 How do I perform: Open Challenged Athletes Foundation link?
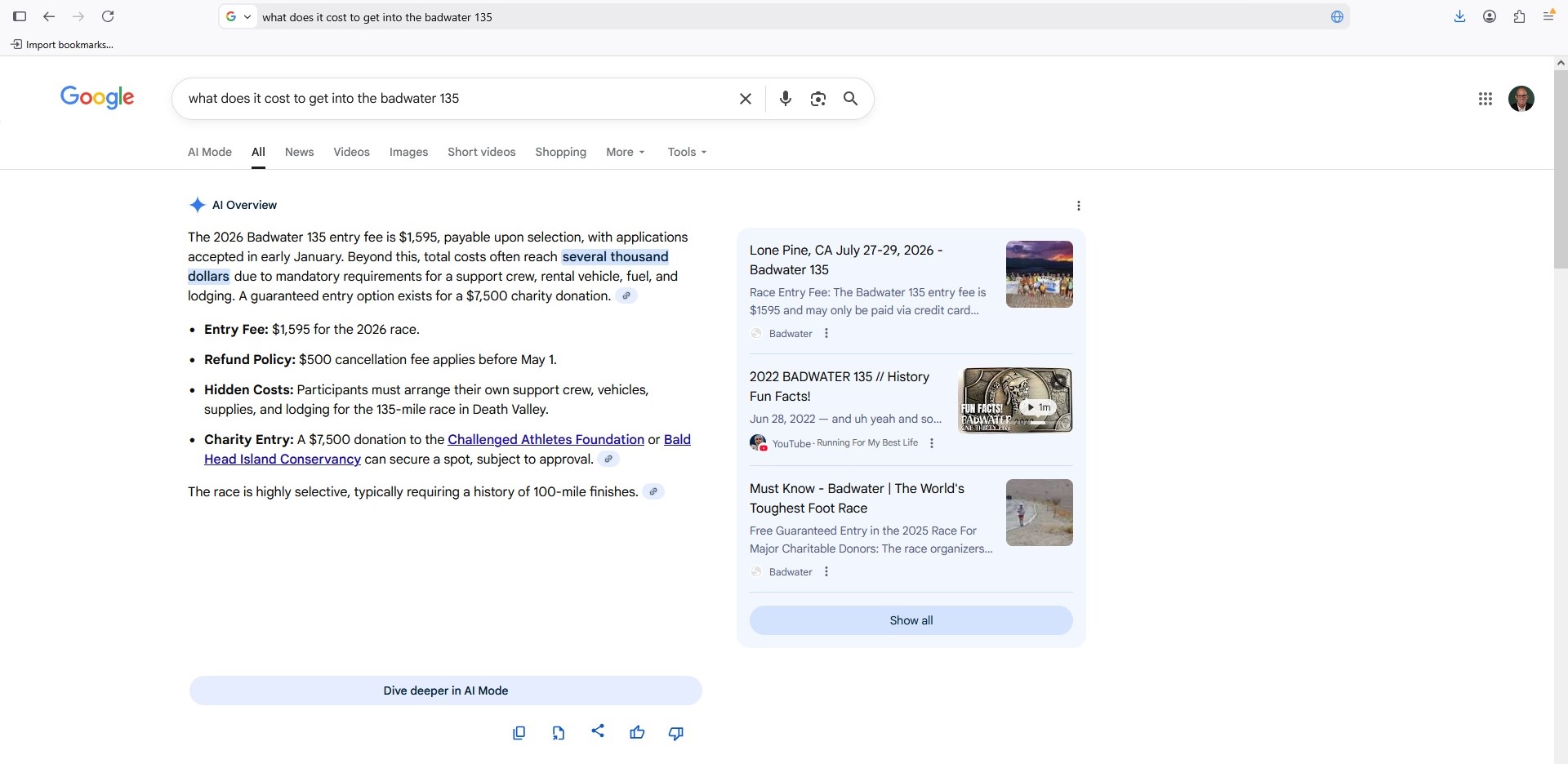click(546, 439)
